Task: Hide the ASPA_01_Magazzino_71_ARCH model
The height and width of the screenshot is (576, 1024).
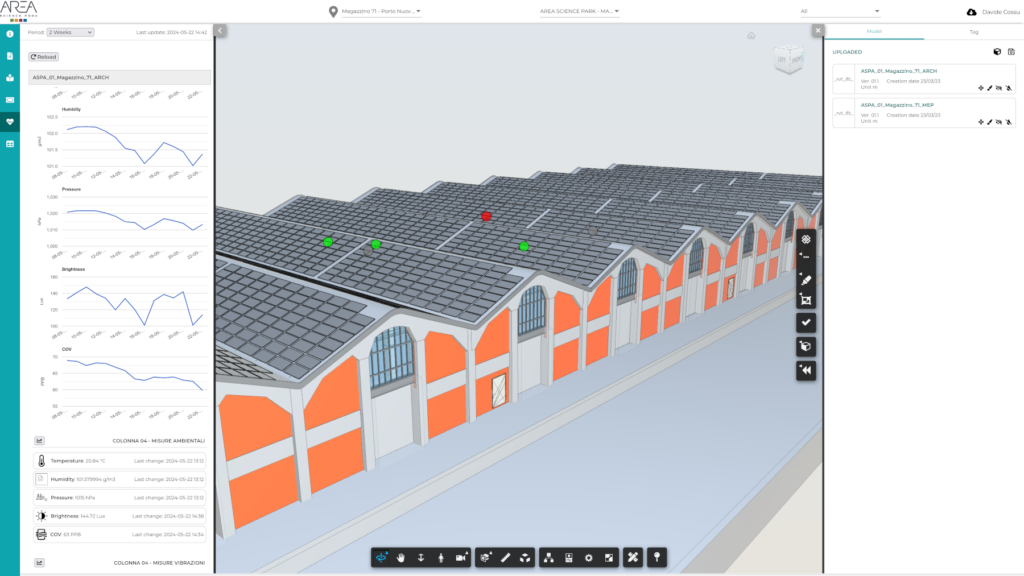Action: (x=998, y=88)
